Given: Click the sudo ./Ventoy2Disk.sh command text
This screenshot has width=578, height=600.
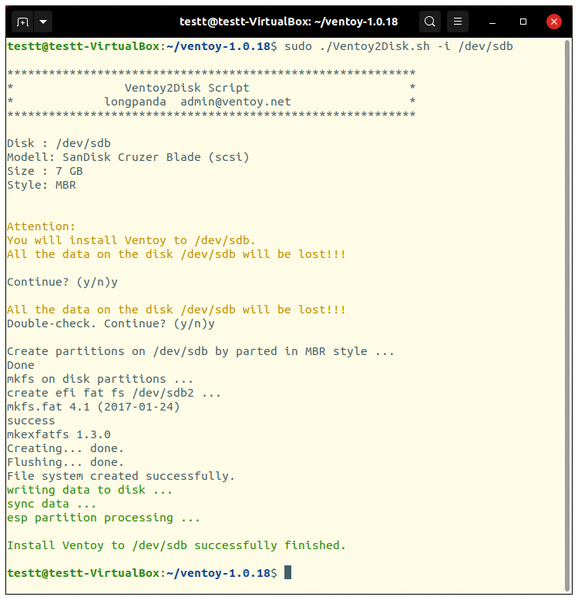Looking at the screenshot, I should (399, 46).
